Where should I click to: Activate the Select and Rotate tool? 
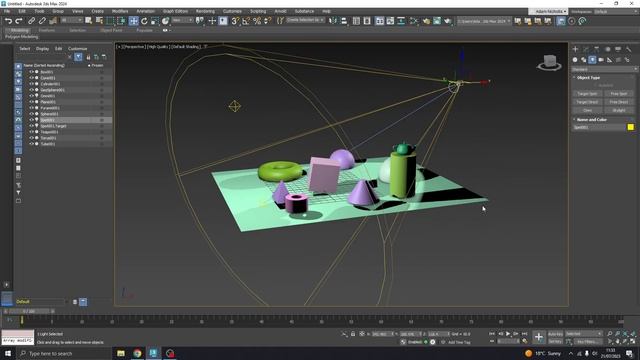tap(144, 21)
